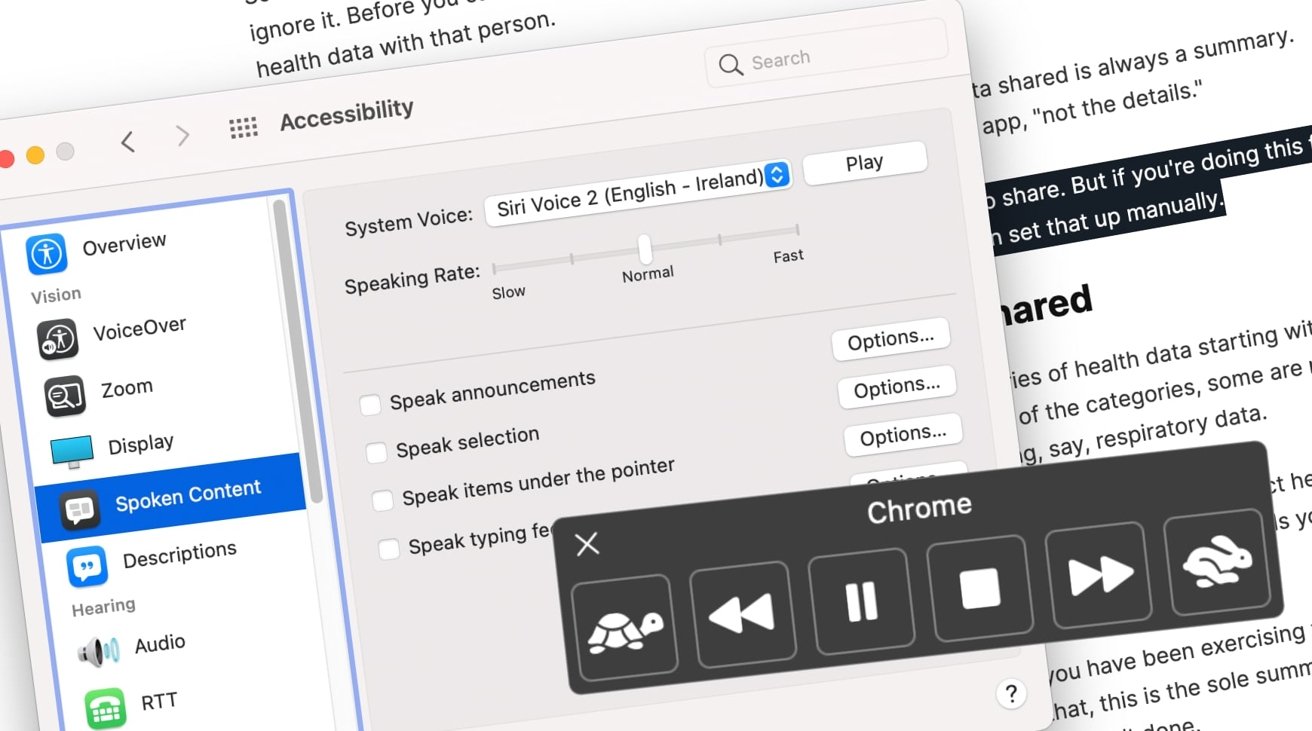Click the help question mark icon

1012,693
